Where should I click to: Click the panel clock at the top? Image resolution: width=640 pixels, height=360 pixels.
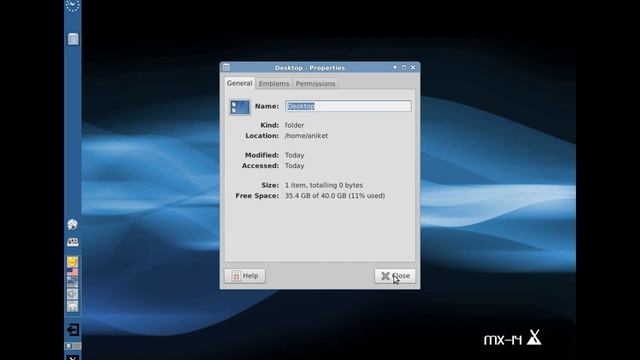tap(73, 5)
